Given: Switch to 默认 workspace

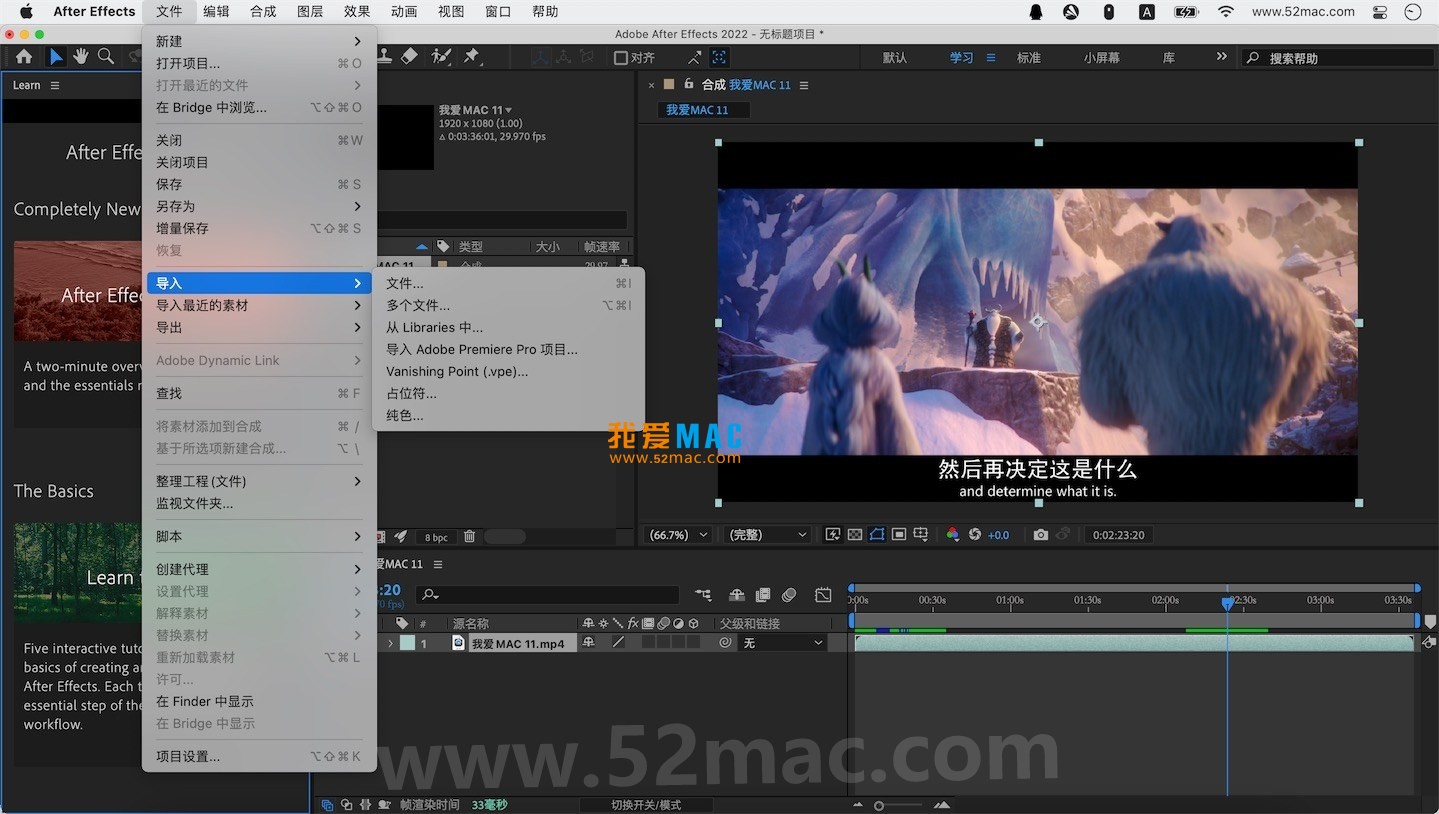Looking at the screenshot, I should [895, 58].
